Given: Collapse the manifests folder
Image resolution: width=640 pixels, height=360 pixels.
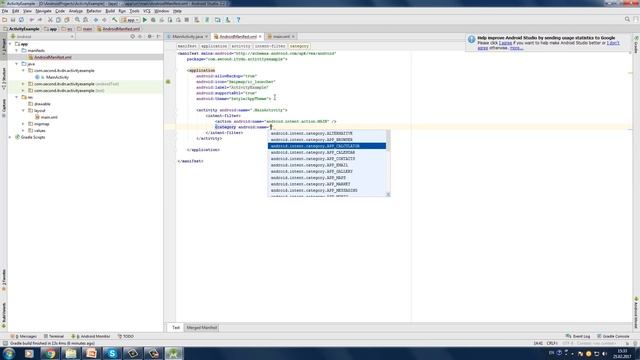Looking at the screenshot, I should click(17, 51).
